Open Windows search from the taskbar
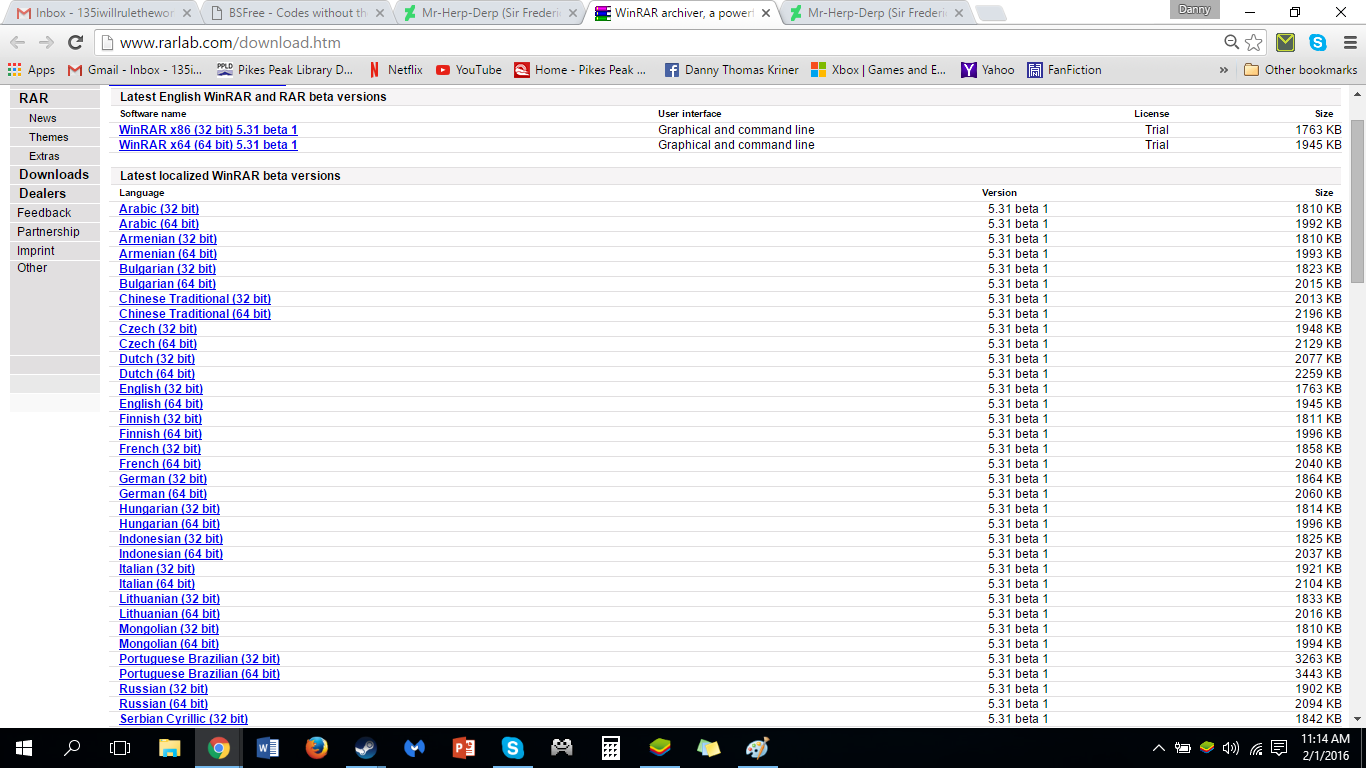Viewport: 1366px width, 768px height. (72, 748)
